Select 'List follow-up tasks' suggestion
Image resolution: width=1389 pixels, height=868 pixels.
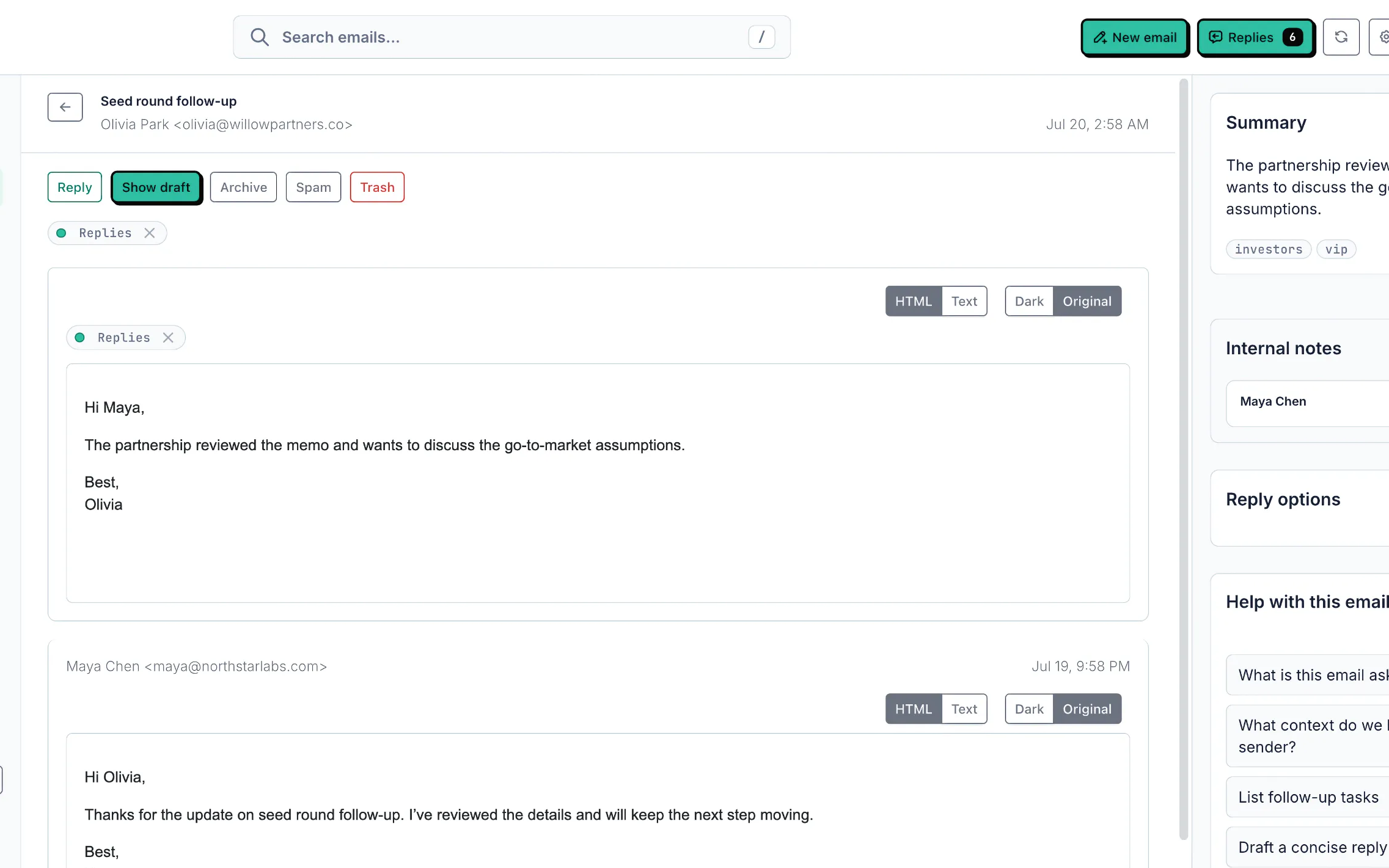(1308, 797)
